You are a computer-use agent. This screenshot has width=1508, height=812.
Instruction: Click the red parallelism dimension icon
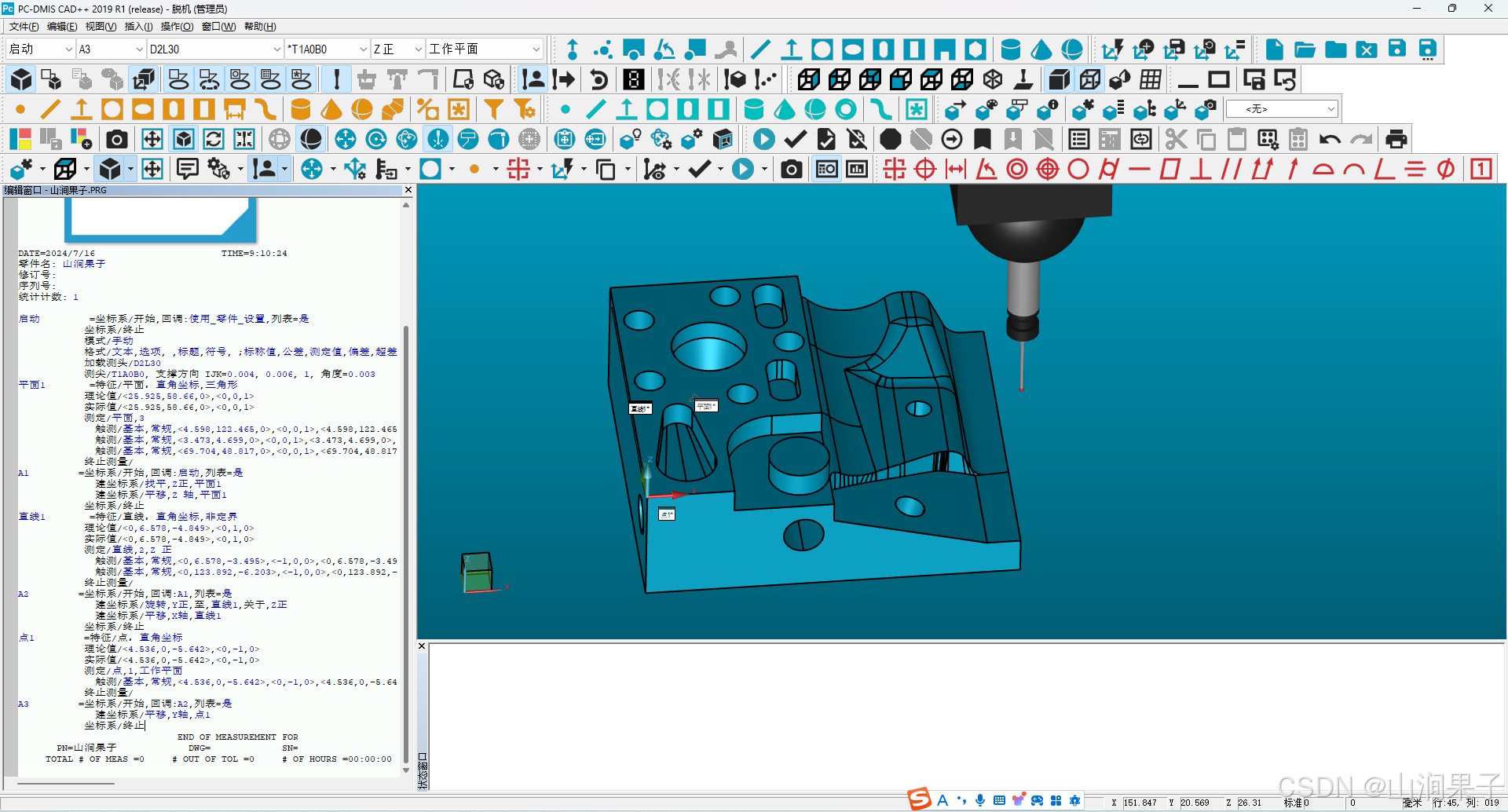[1231, 169]
